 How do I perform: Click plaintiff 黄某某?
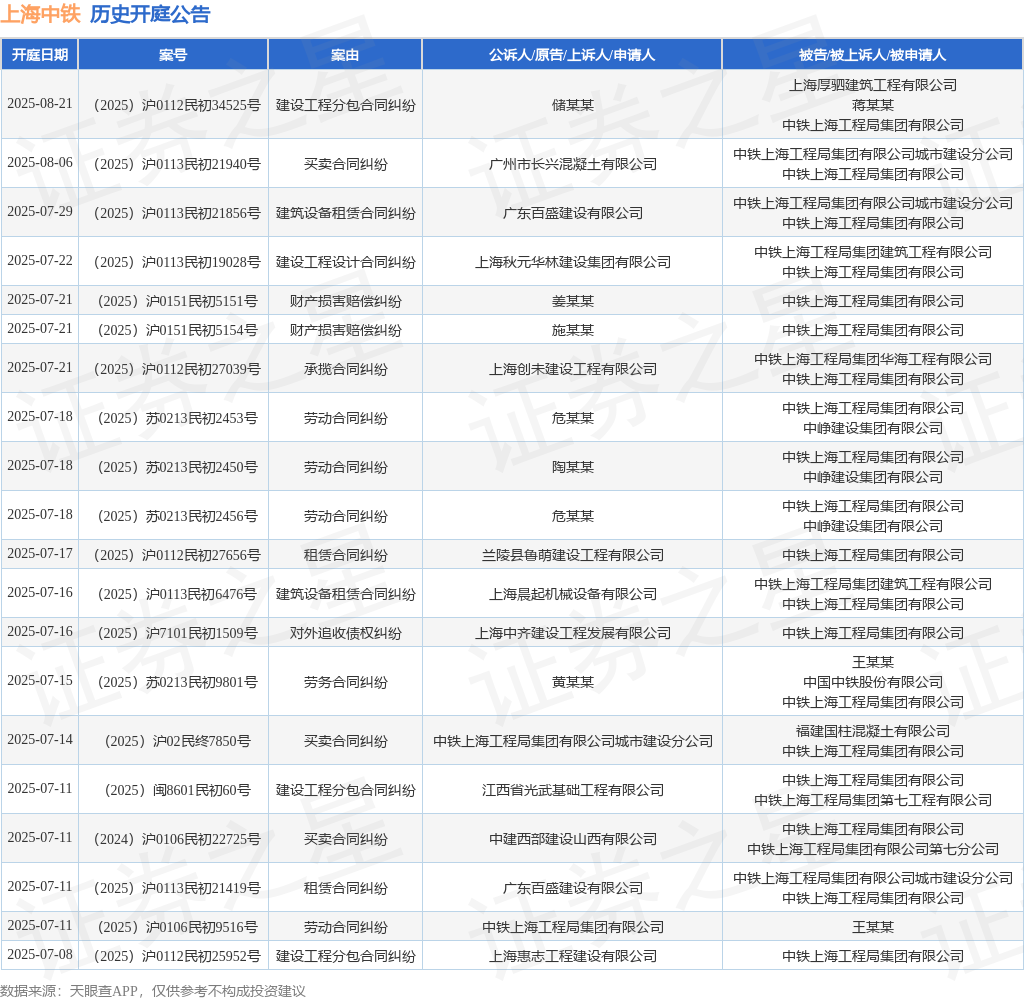(573, 682)
